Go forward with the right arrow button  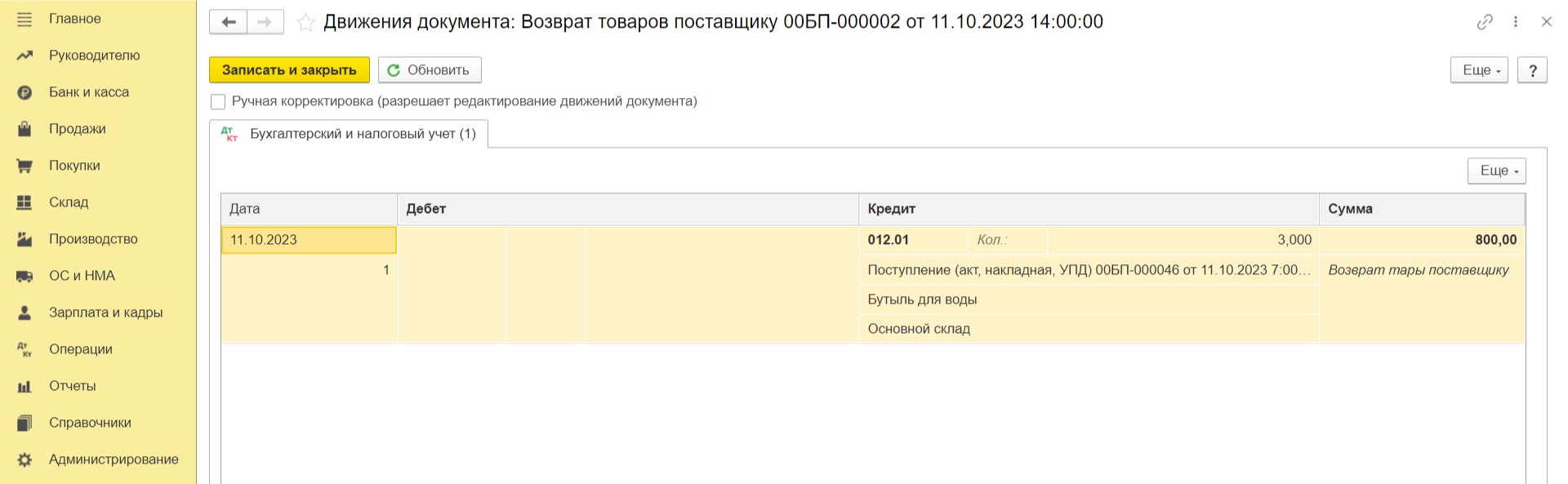(265, 22)
